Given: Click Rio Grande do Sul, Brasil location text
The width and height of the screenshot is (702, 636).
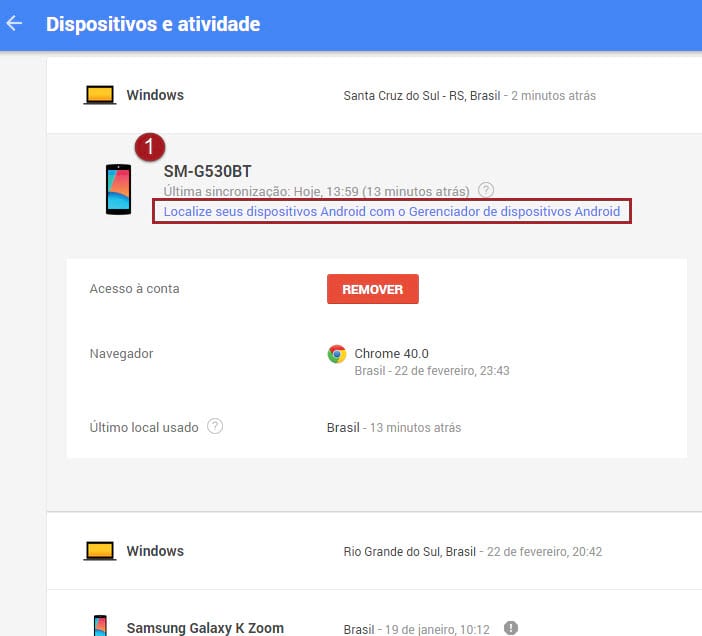Looking at the screenshot, I should tap(409, 551).
